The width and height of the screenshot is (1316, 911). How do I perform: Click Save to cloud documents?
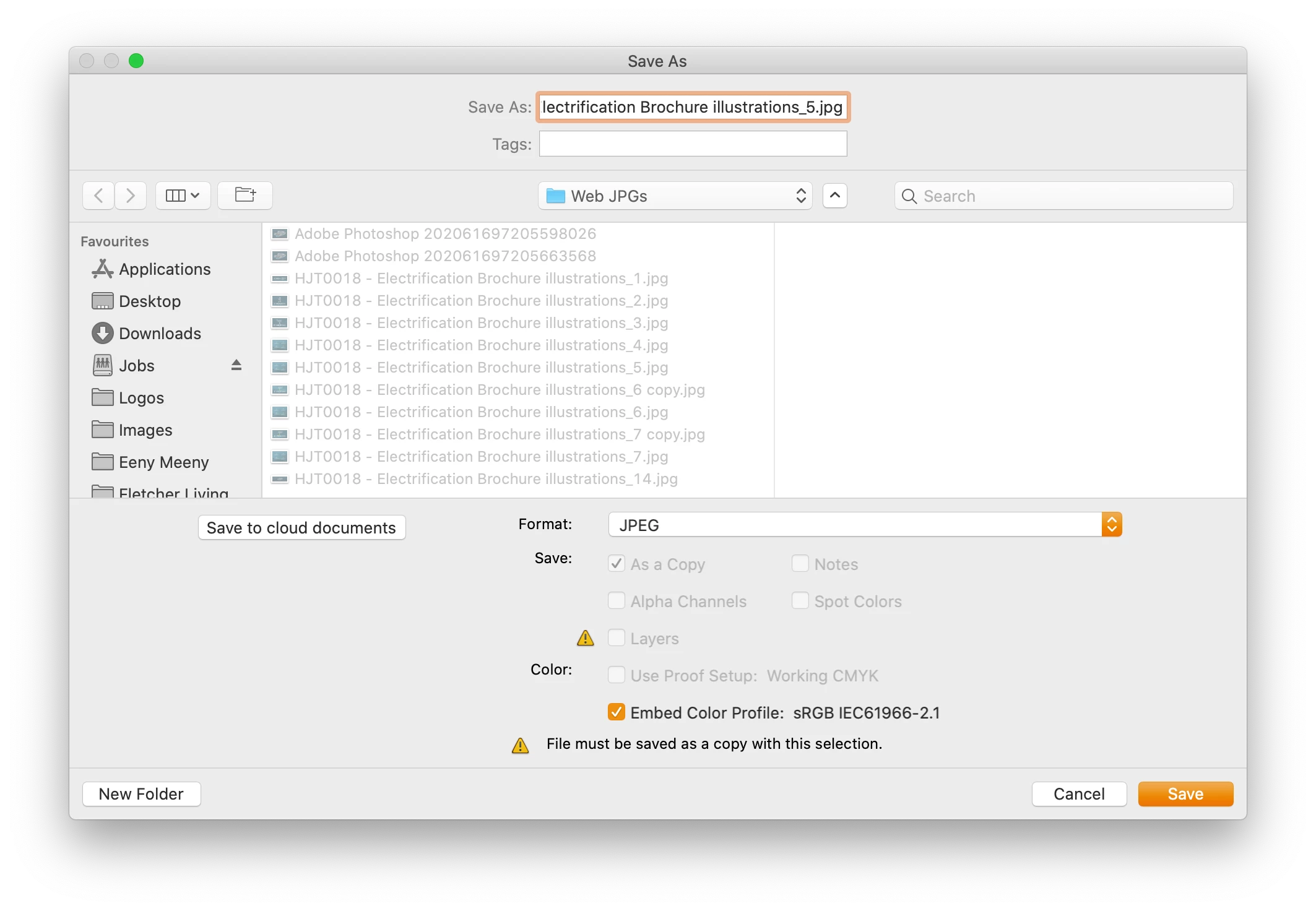click(x=301, y=528)
